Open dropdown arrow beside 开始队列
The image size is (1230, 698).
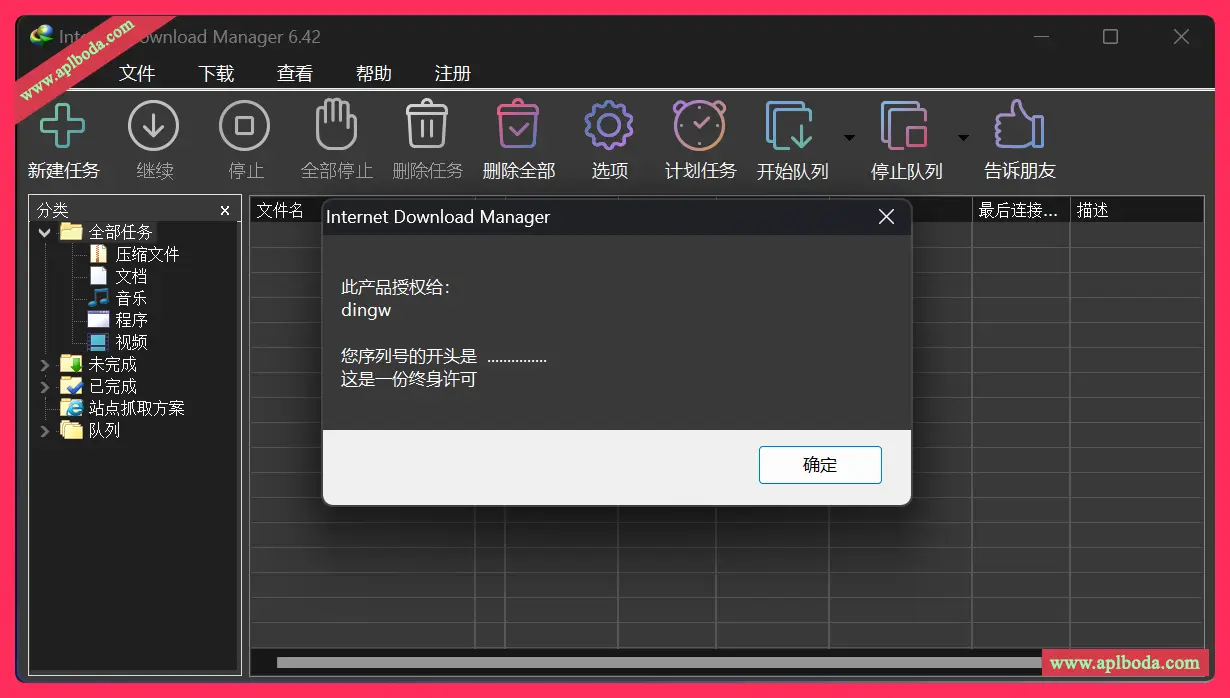[849, 138]
